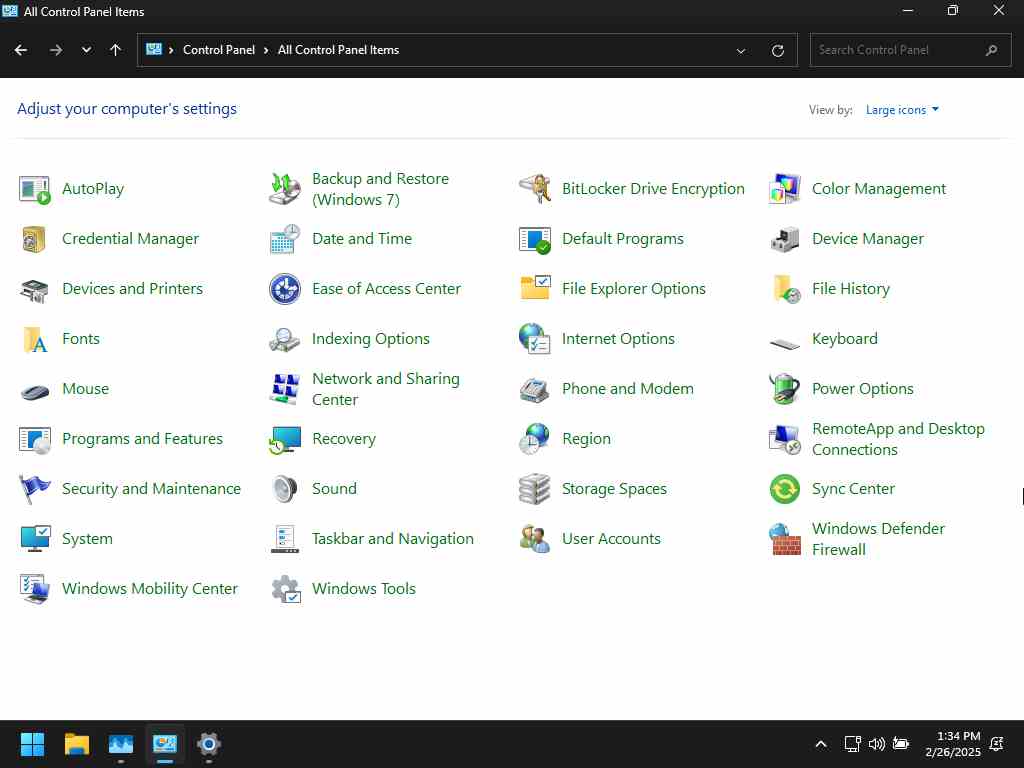Image resolution: width=1024 pixels, height=768 pixels.
Task: Open File Explorer from the taskbar
Action: point(77,744)
